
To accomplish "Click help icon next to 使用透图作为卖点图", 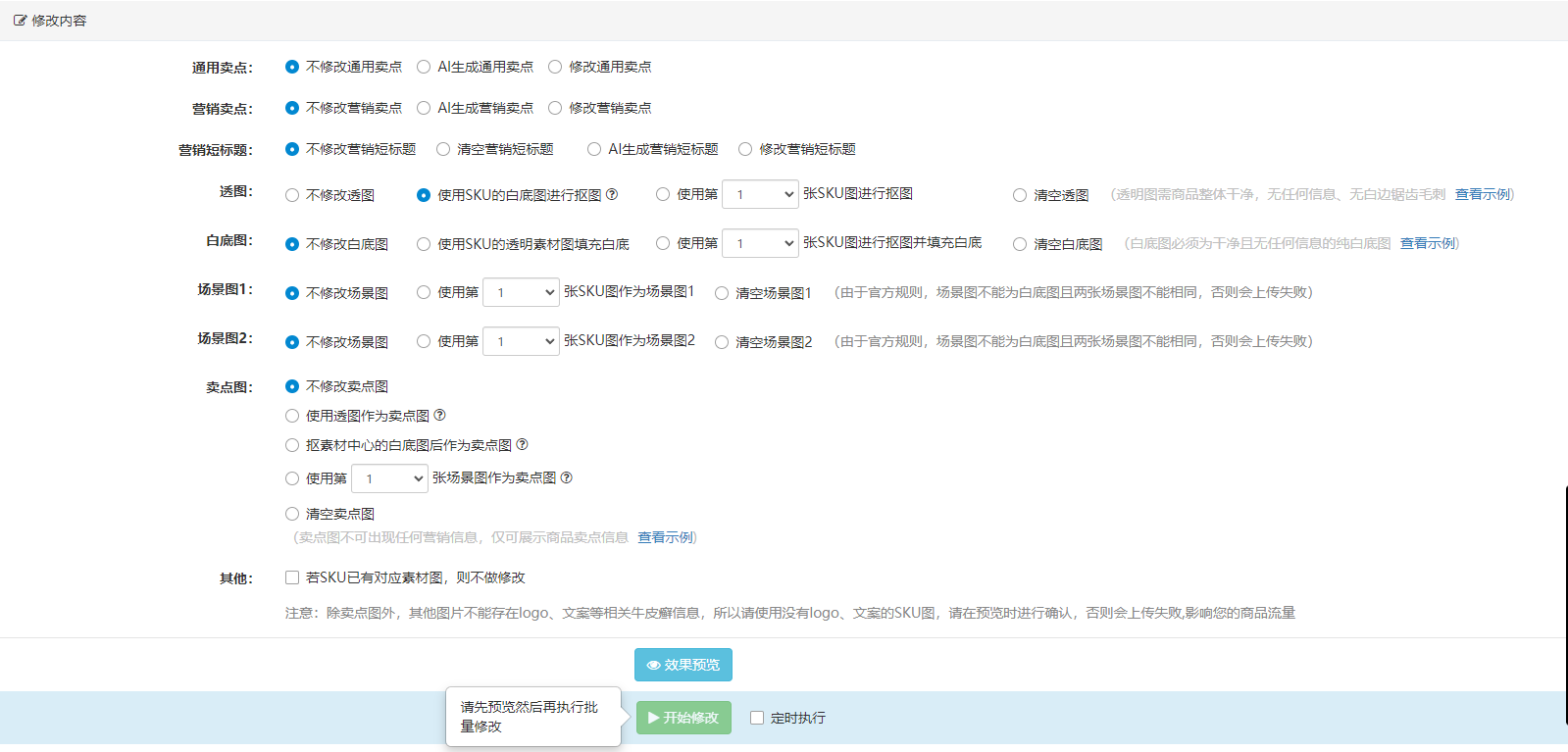I will 439,415.
